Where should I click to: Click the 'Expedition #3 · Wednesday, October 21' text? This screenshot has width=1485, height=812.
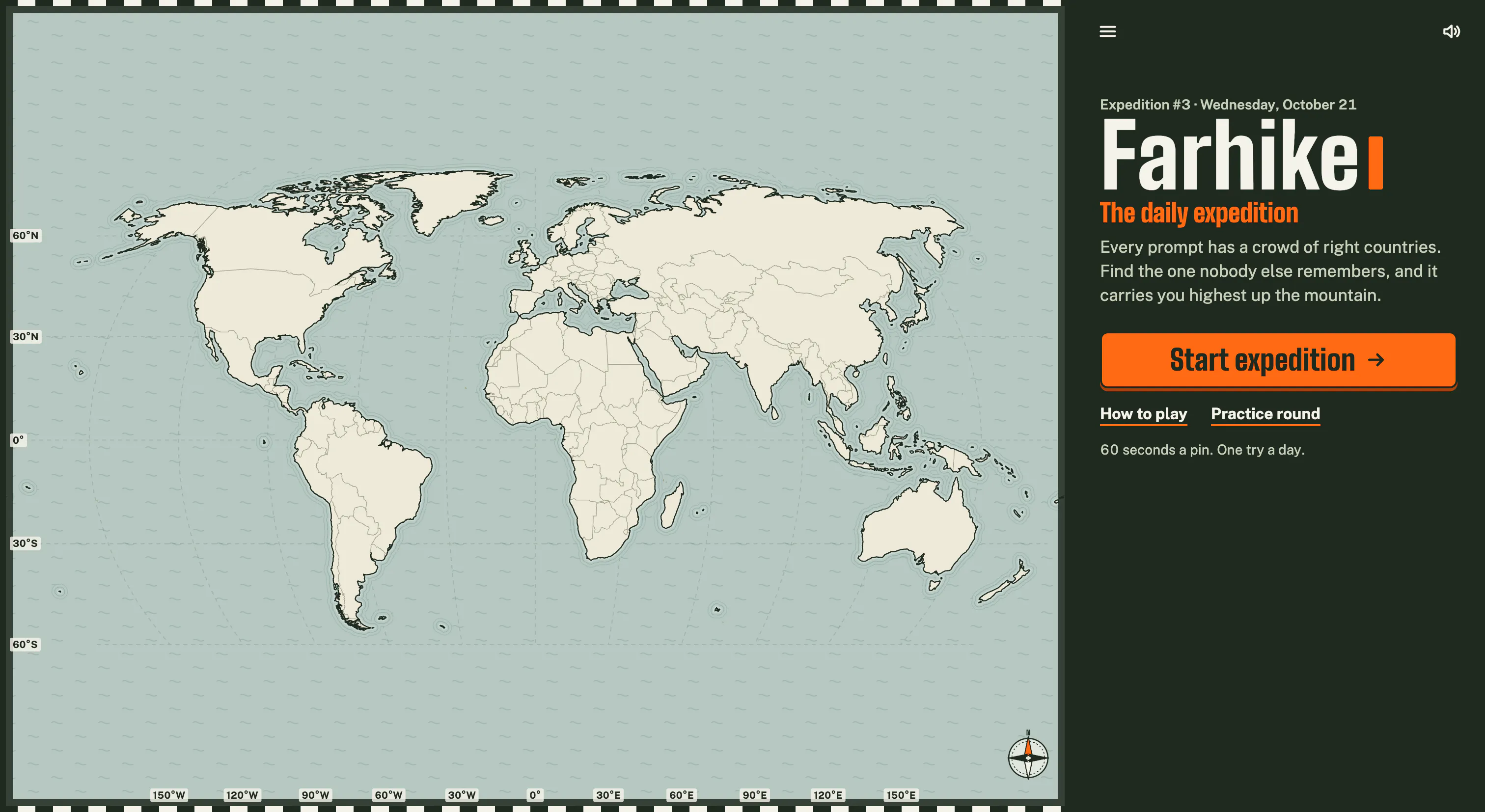[1228, 104]
